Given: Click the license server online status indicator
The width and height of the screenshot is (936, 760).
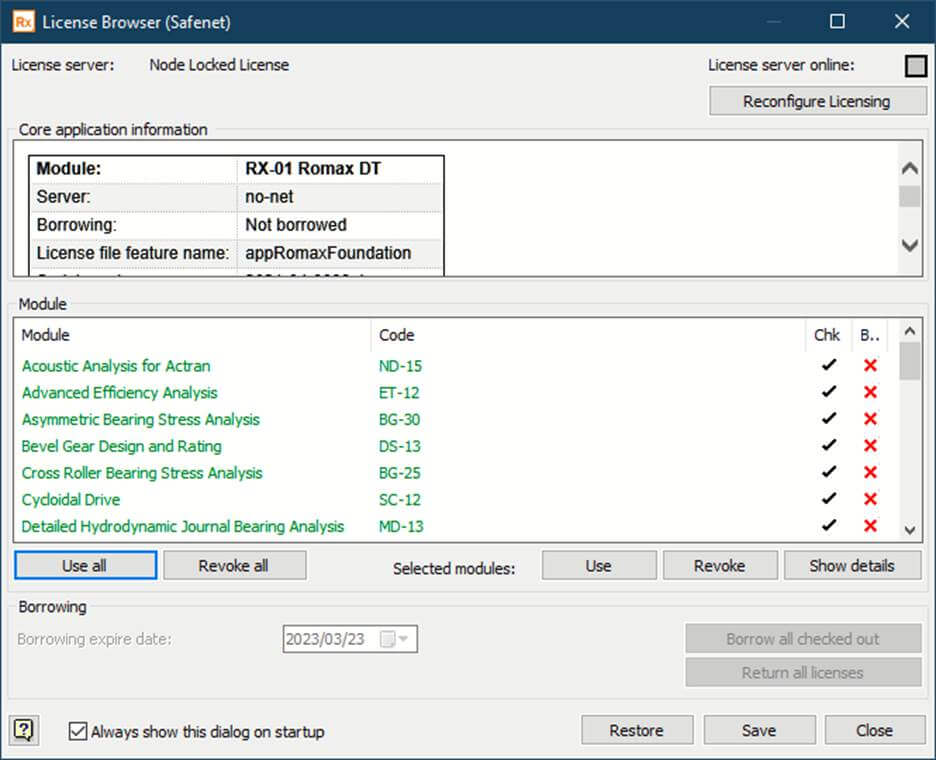Looking at the screenshot, I should pyautogui.click(x=916, y=66).
